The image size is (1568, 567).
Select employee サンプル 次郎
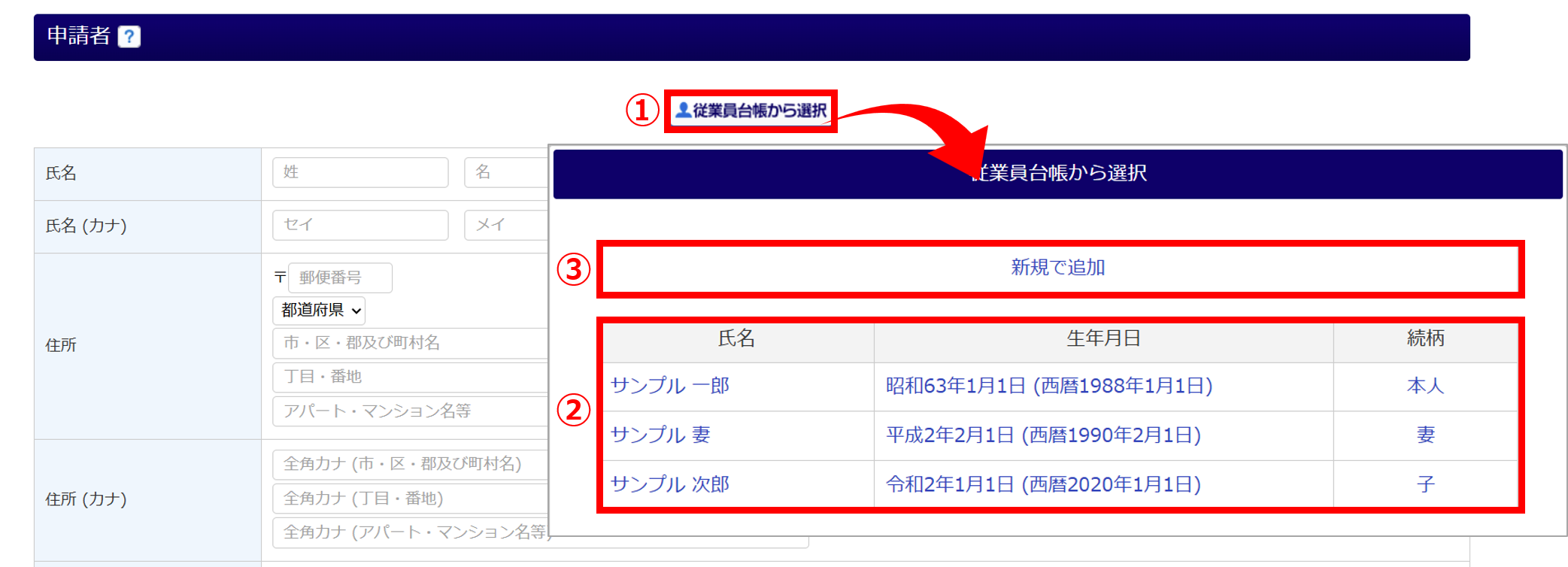[669, 484]
